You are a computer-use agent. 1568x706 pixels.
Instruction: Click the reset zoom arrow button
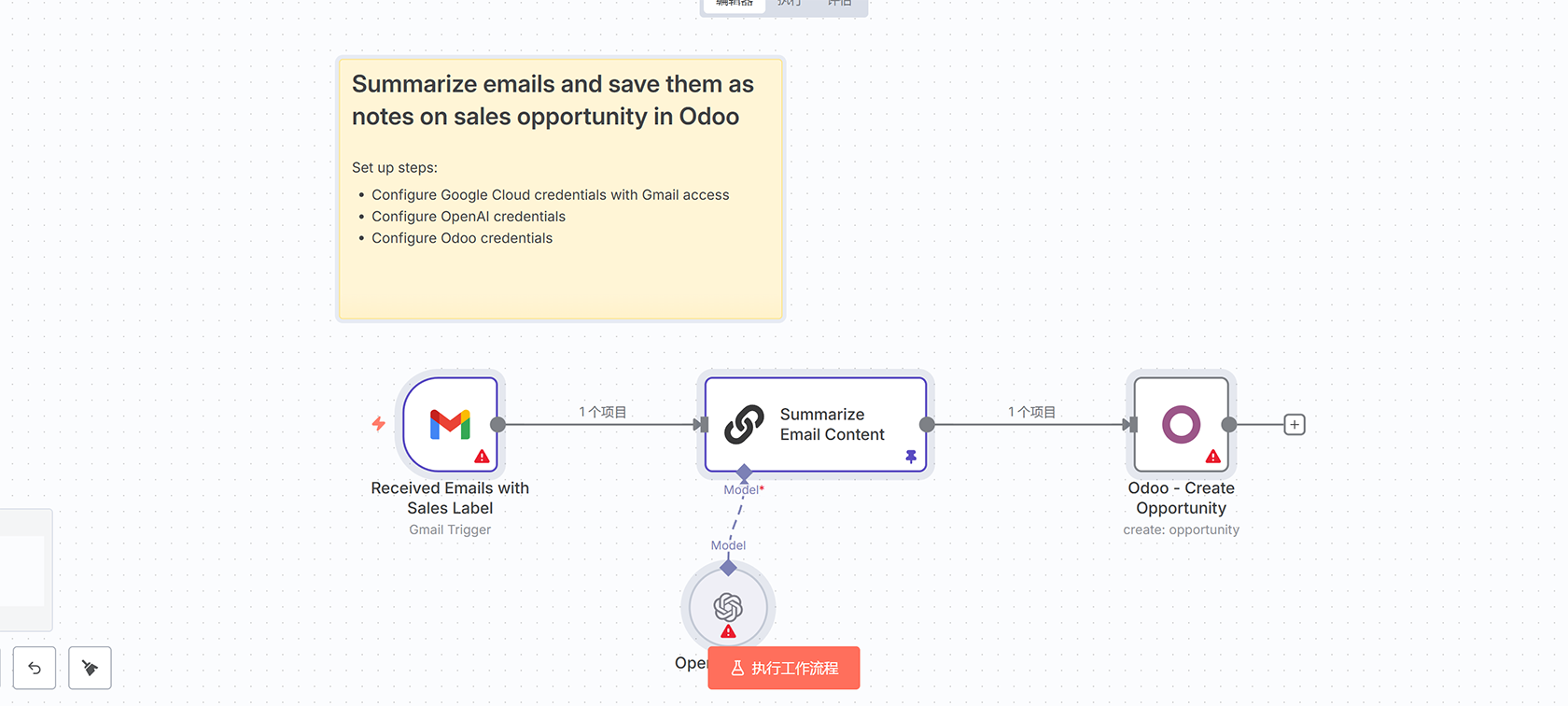pyautogui.click(x=35, y=668)
